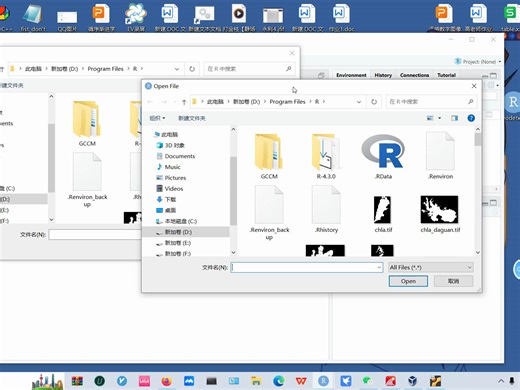Select Desktop in the navigation tree
Screen dimensions: 520x390
coord(166,210)
